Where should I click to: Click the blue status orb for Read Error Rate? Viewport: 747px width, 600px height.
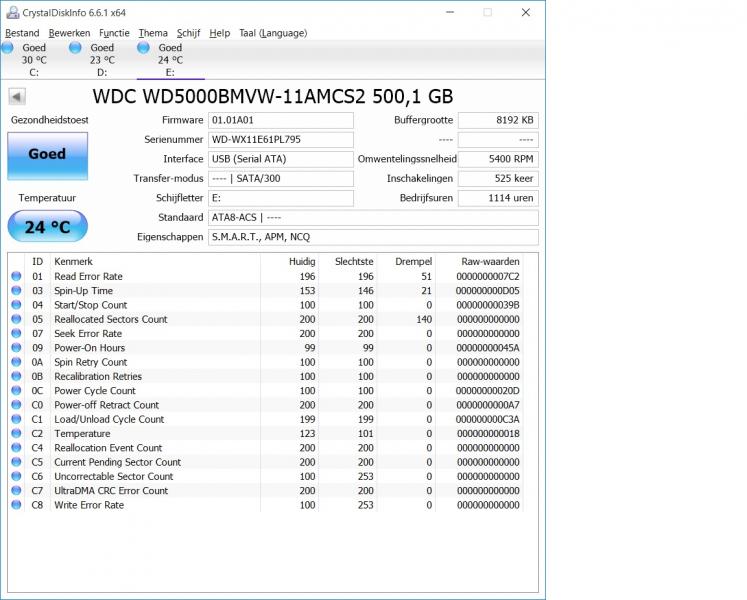(x=16, y=276)
